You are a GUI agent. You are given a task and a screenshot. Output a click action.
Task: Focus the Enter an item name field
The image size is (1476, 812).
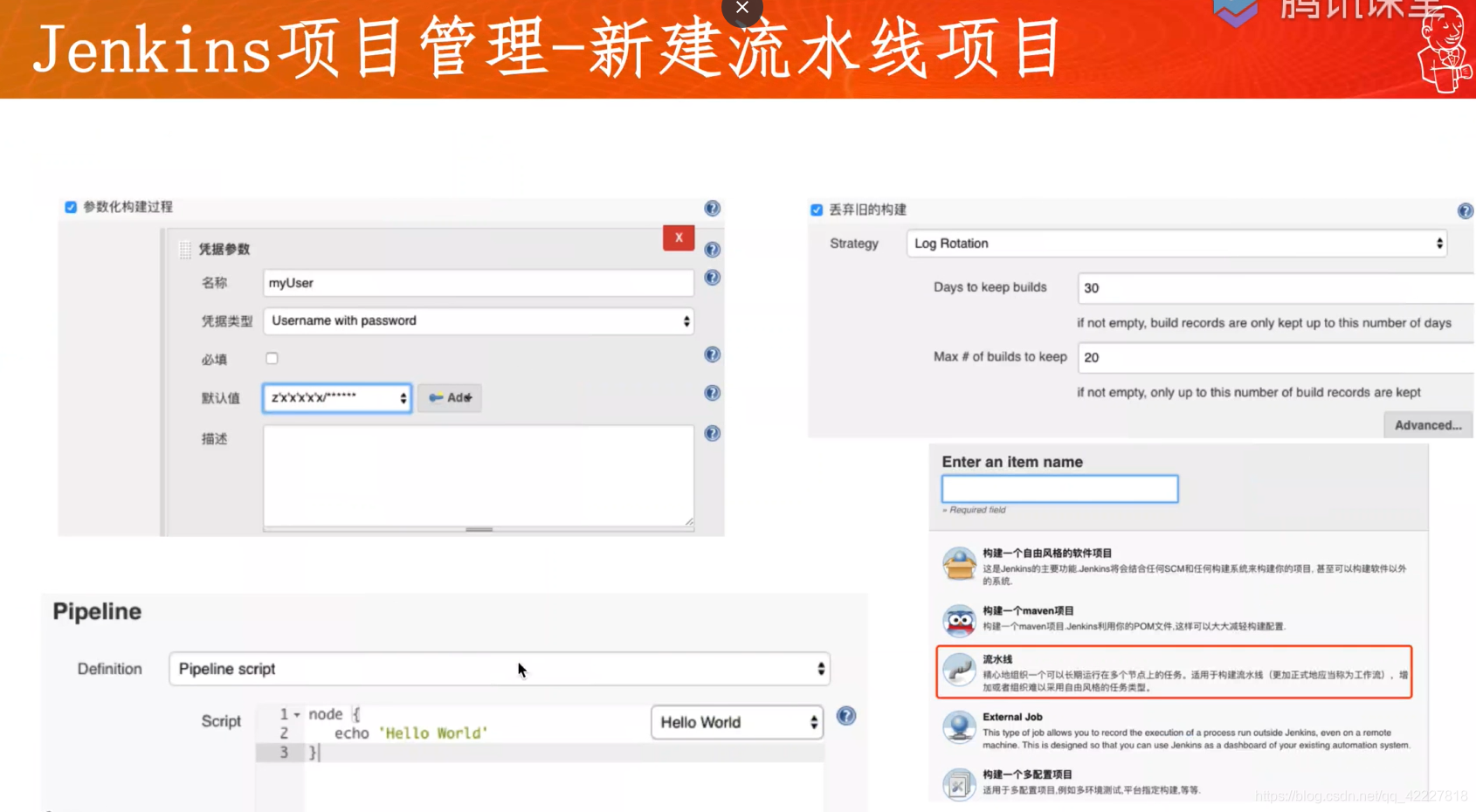[x=1059, y=489]
